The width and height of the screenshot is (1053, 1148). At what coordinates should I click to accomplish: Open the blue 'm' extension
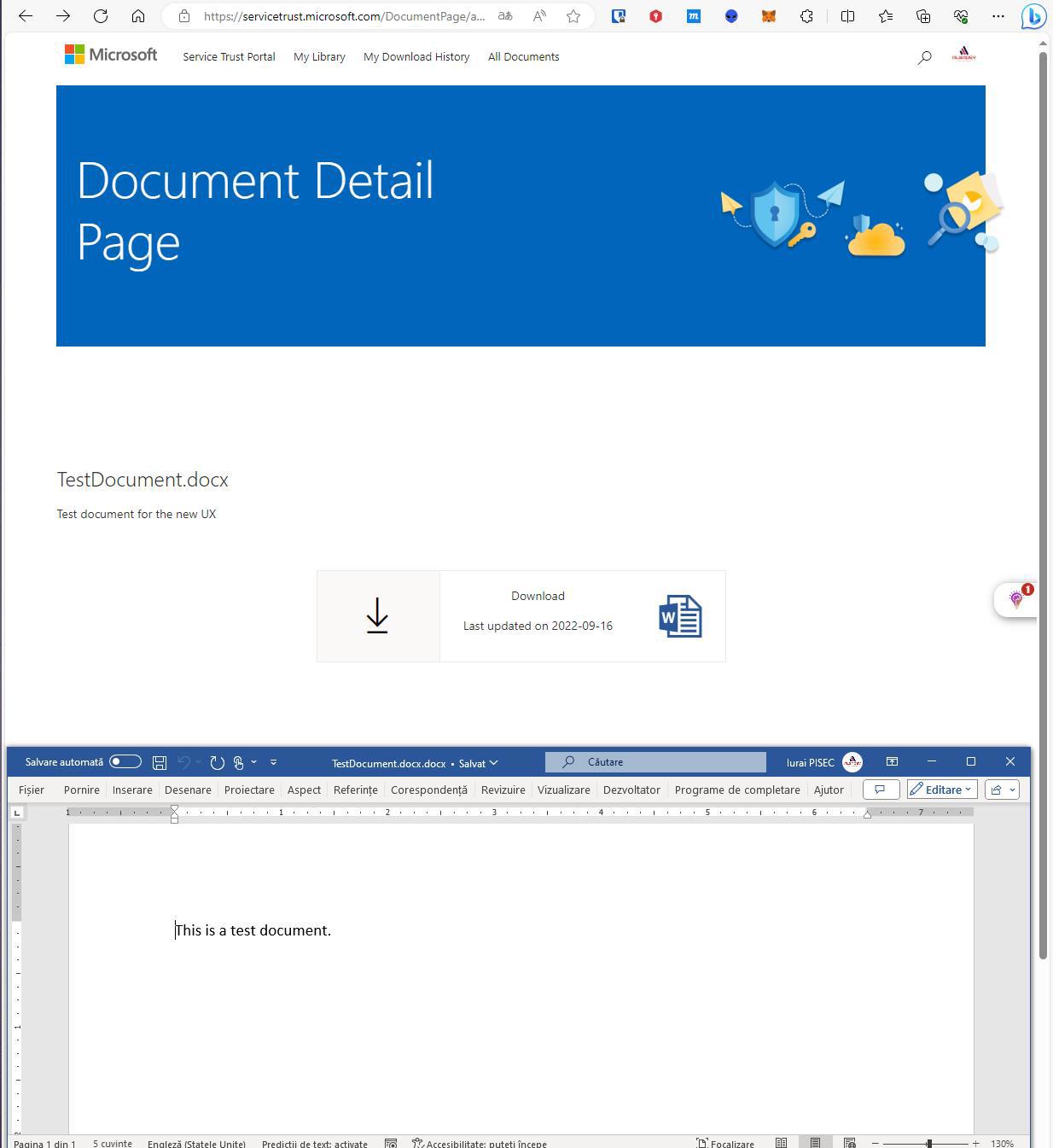pos(694,16)
